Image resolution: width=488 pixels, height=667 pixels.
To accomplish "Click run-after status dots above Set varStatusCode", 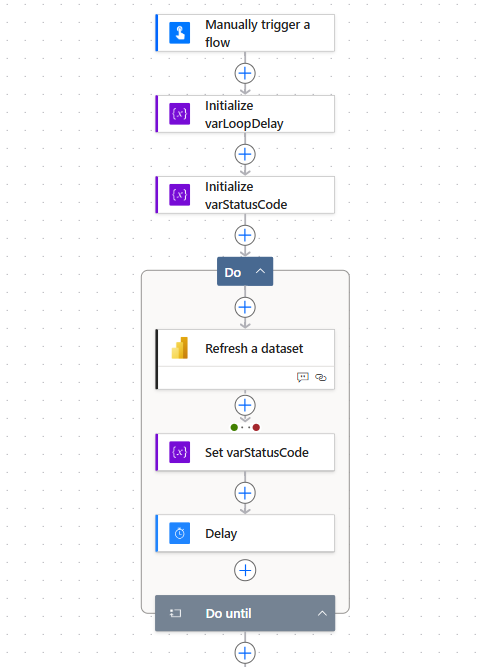I will [245, 428].
